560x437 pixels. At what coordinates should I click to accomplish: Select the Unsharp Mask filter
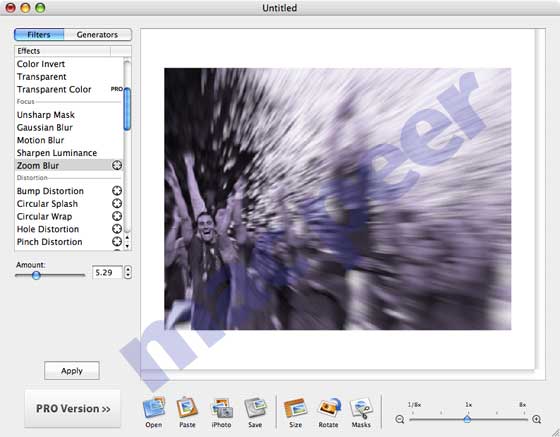click(x=69, y=115)
